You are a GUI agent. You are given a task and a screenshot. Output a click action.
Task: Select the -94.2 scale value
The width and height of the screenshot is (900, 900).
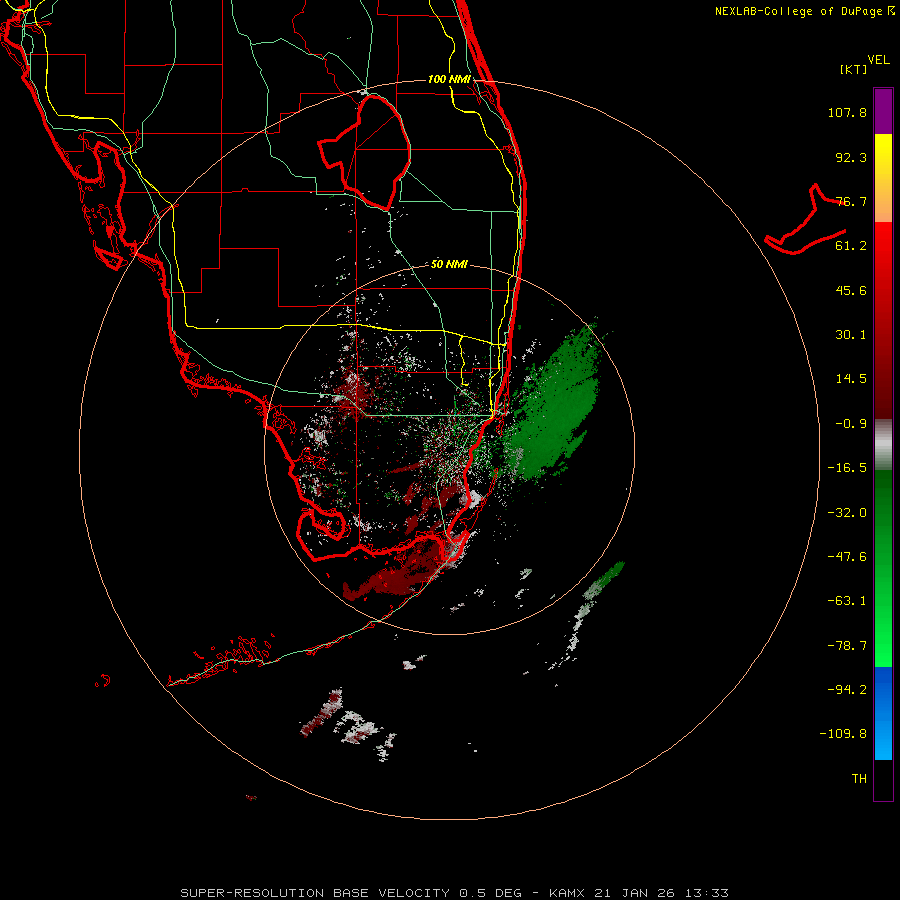(847, 689)
